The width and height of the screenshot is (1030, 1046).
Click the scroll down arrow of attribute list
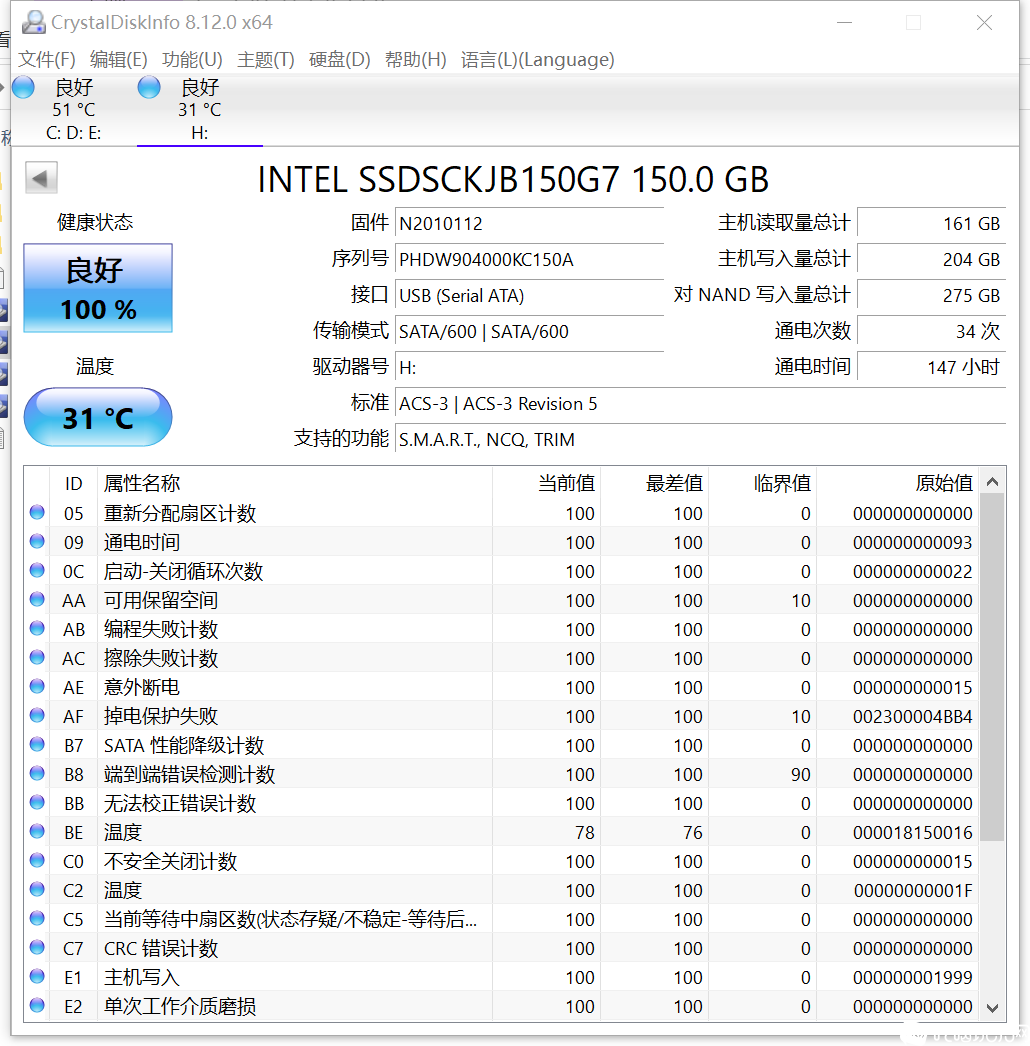point(993,1007)
